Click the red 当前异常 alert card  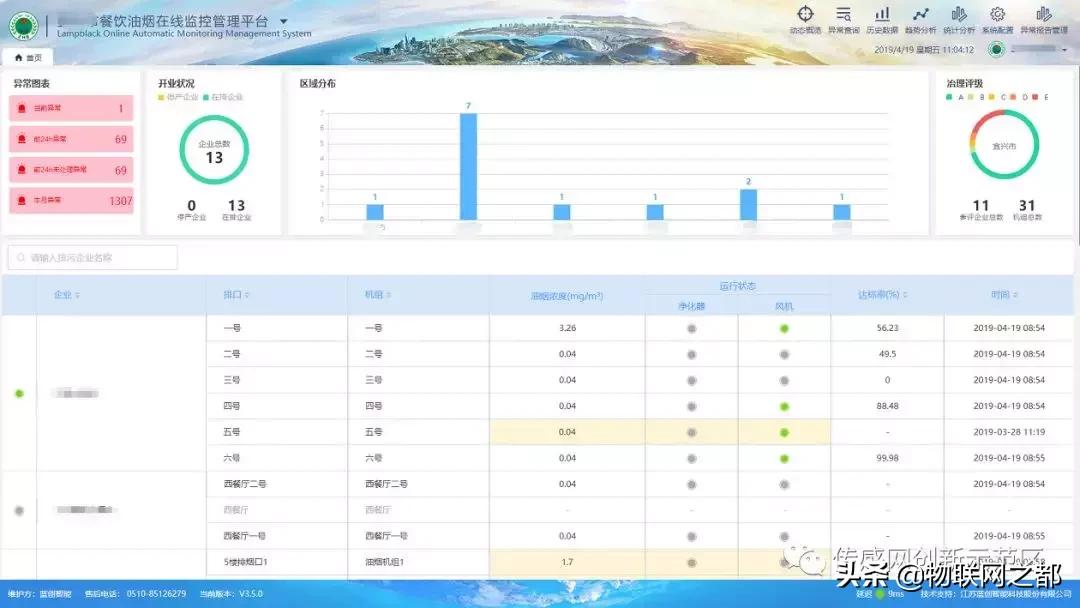point(70,107)
